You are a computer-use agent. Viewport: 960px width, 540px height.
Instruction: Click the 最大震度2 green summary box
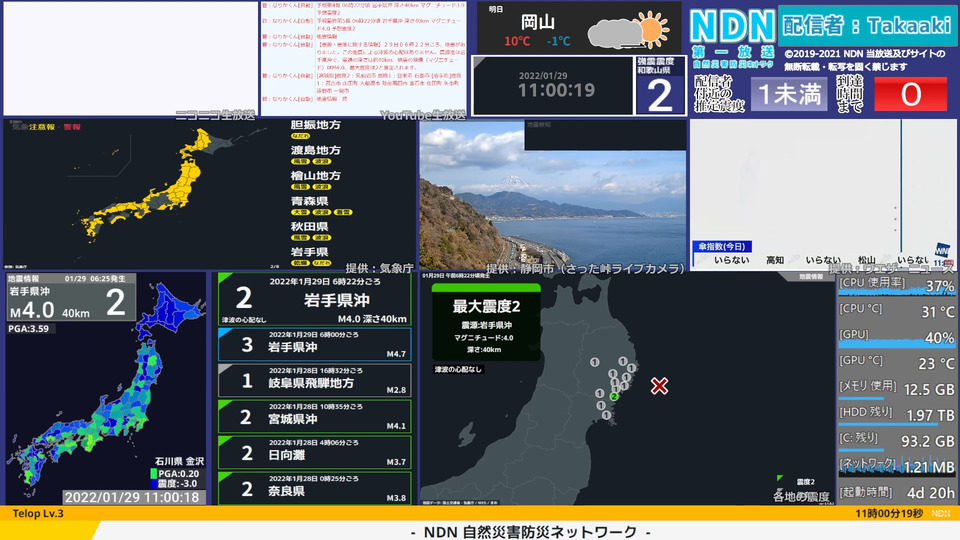[x=486, y=322]
